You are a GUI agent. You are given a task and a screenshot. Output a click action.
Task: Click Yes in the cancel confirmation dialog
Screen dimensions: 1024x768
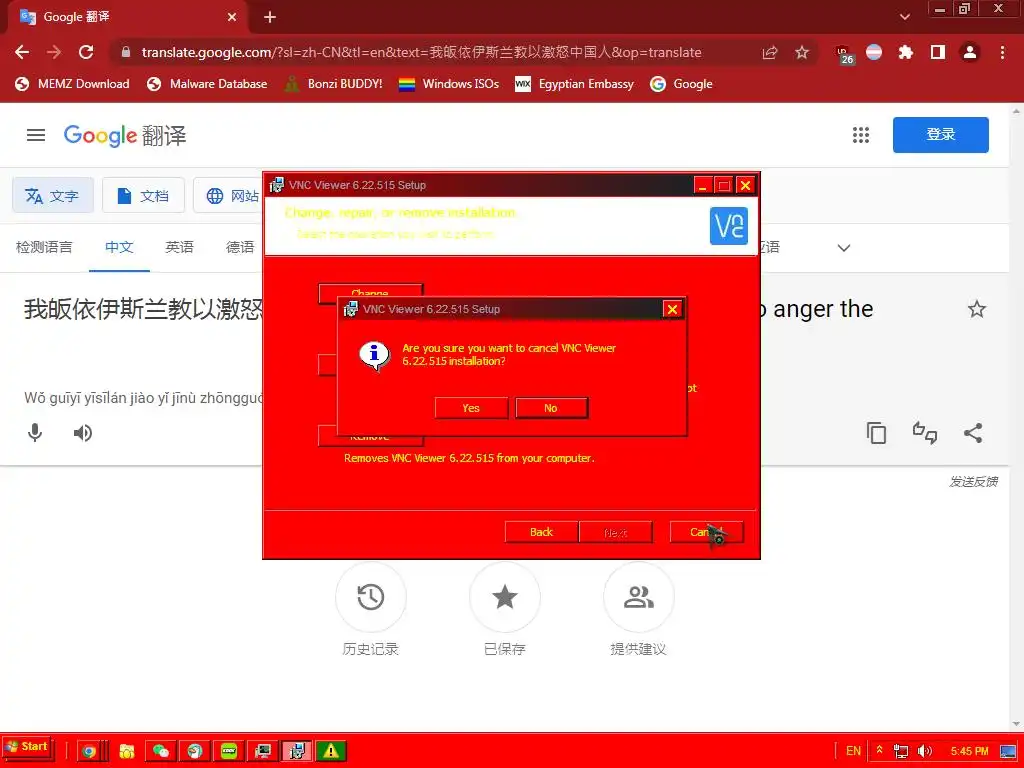[x=471, y=408]
